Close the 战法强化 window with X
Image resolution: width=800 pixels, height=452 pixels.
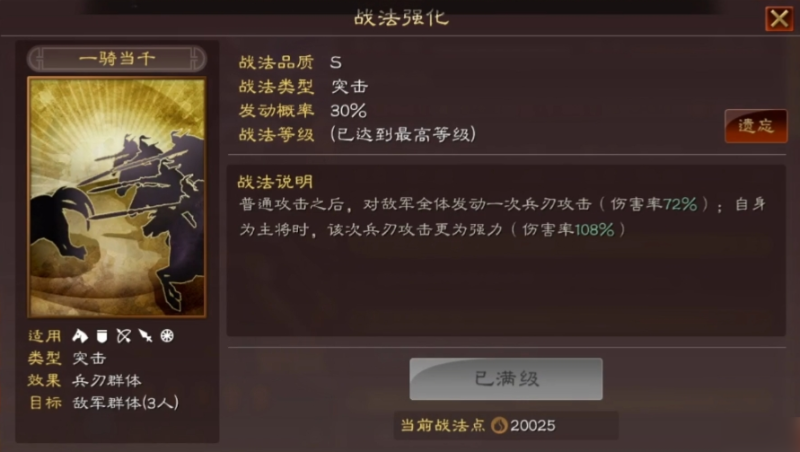click(779, 19)
